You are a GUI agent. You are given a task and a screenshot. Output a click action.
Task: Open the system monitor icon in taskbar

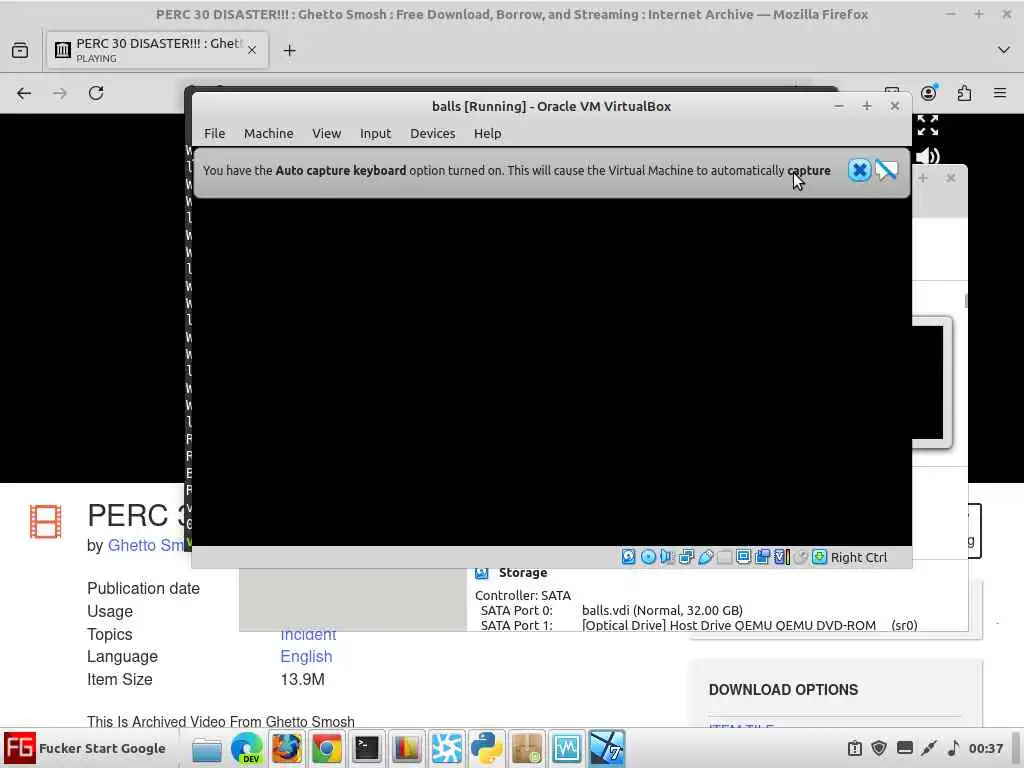[566, 748]
